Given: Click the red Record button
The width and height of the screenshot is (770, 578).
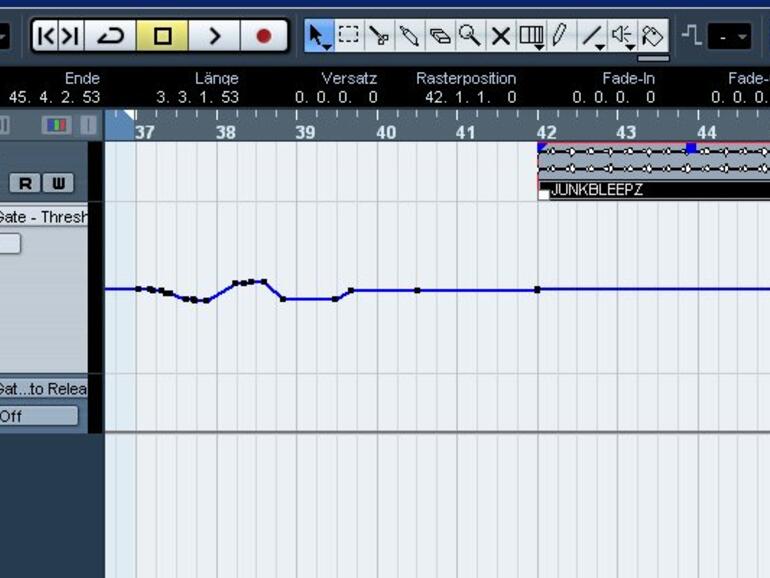Looking at the screenshot, I should pyautogui.click(x=264, y=36).
